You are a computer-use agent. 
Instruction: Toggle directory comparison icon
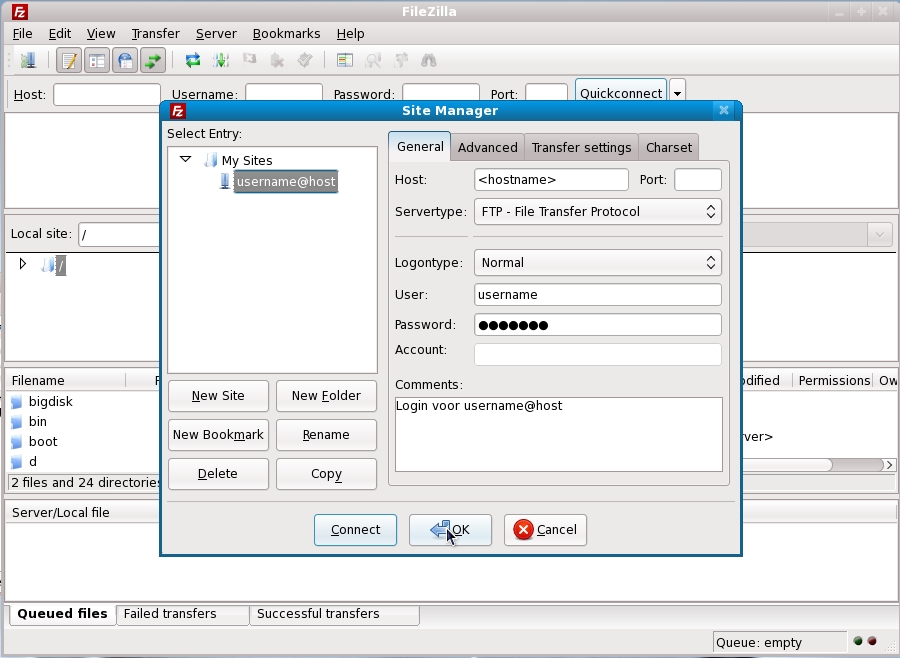(x=373, y=60)
